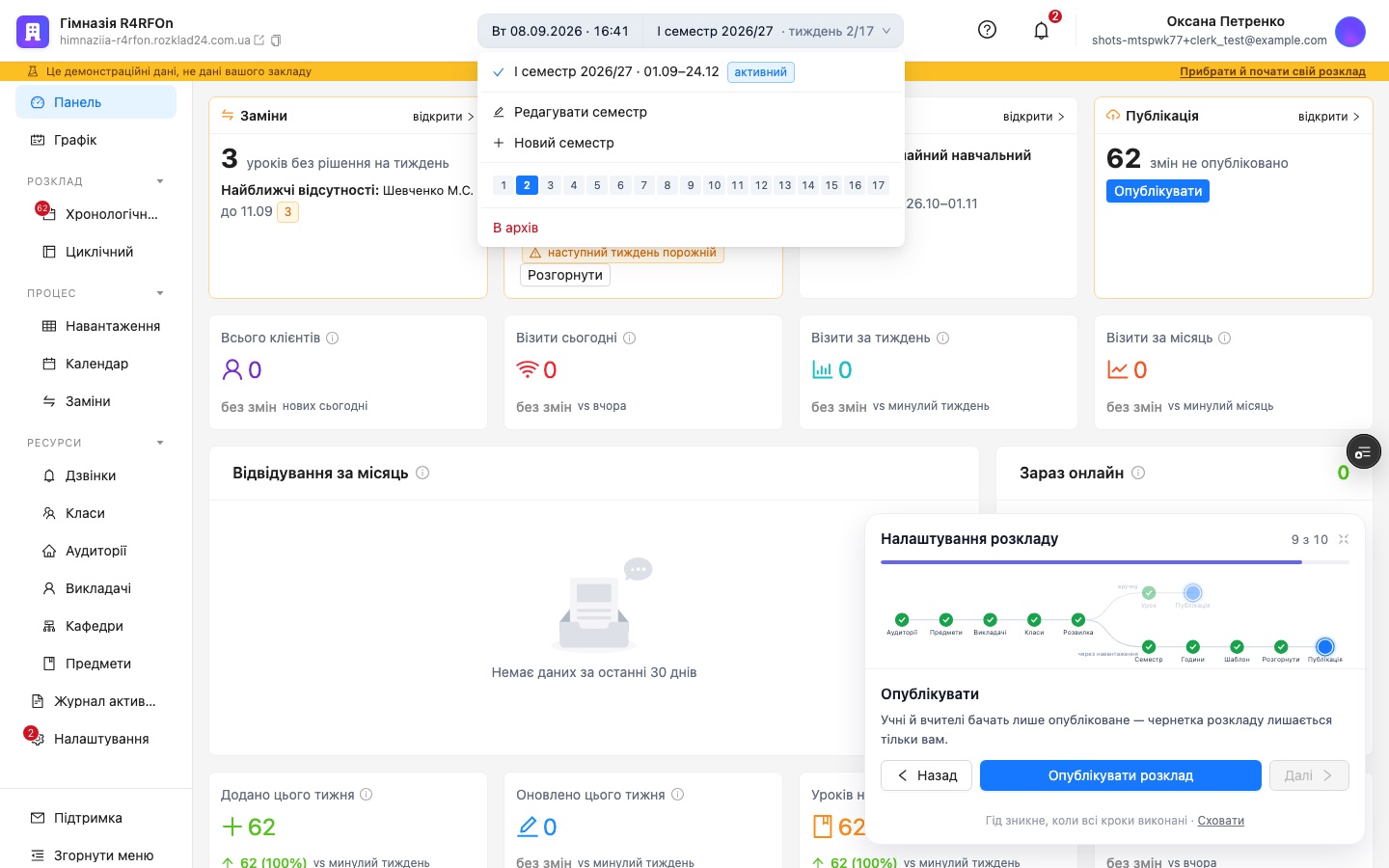Screen dimensions: 1389x868
Task: Open notifications bell icon
Action: click(x=1041, y=31)
